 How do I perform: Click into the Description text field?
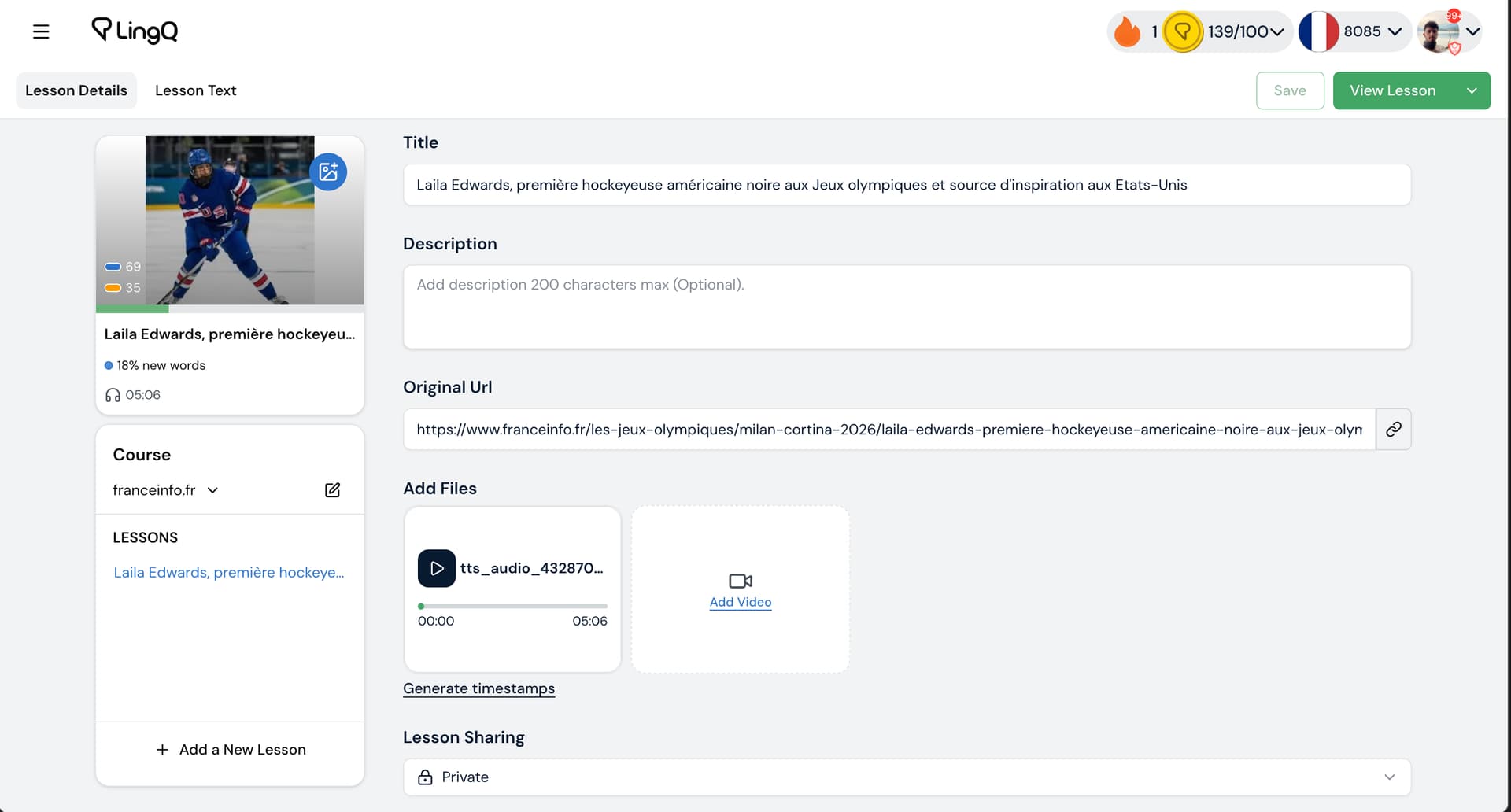pyautogui.click(x=907, y=307)
